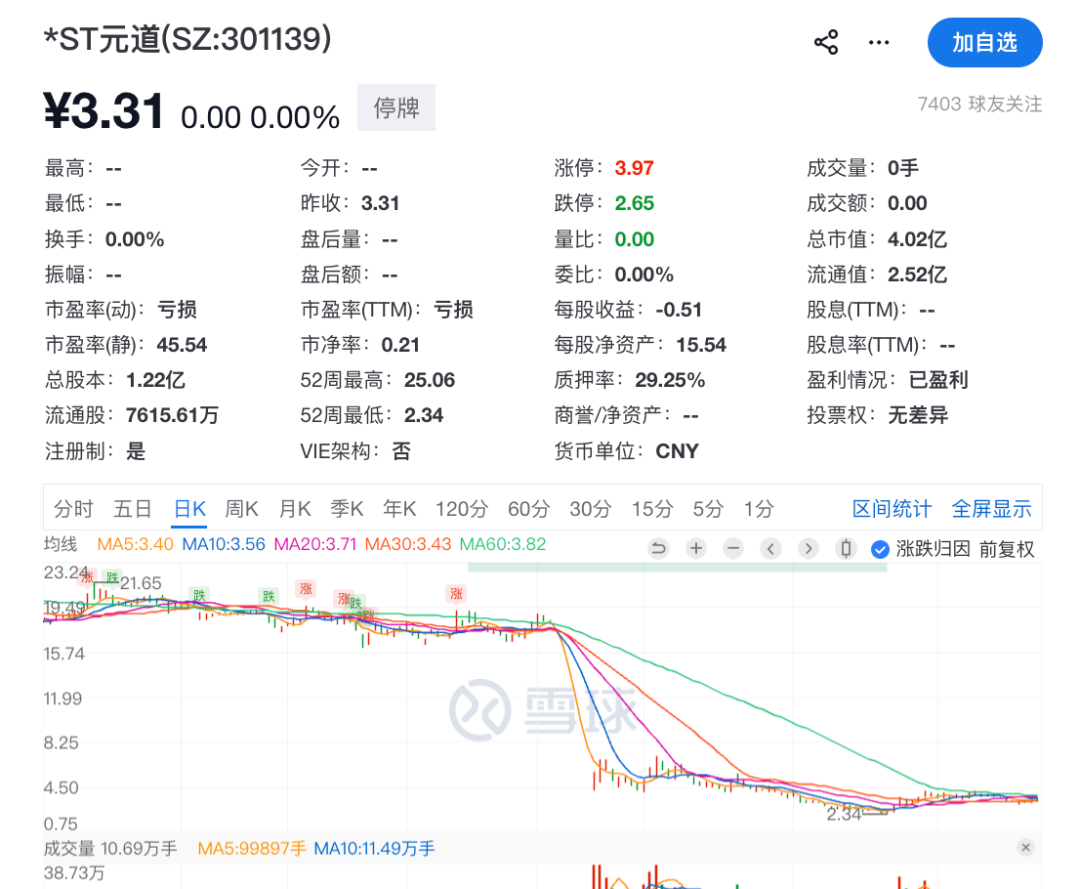
Task: Click the 2.34 low price chart annotation
Action: [x=844, y=815]
